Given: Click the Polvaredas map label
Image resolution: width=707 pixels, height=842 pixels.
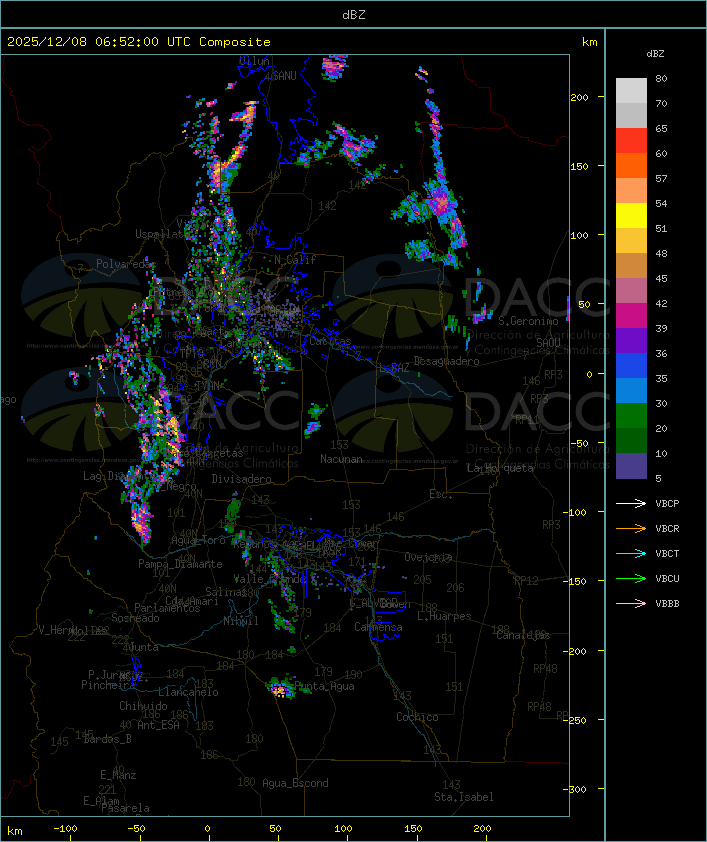Looking at the screenshot, I should (125, 264).
